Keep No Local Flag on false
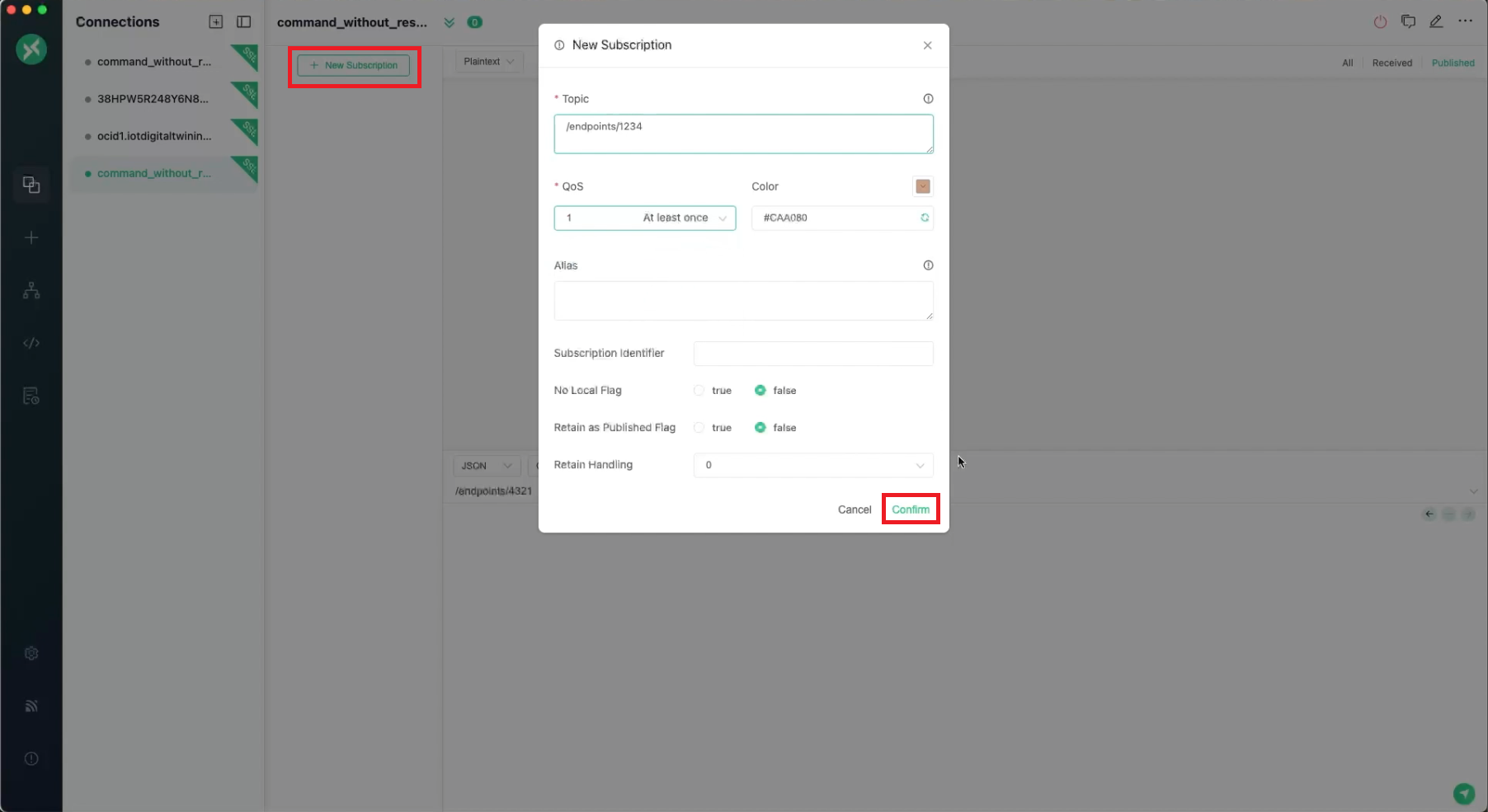This screenshot has height=812, width=1488. (760, 390)
